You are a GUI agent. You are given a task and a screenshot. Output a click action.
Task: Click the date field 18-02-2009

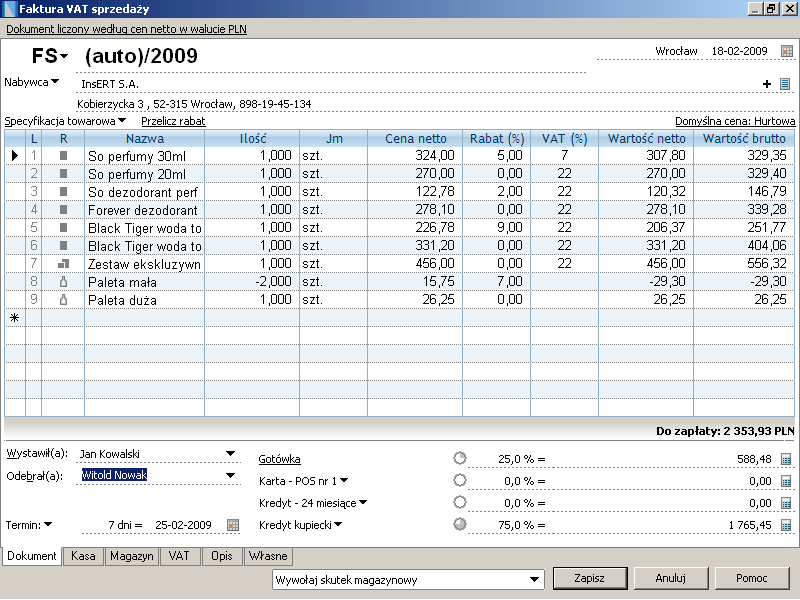click(x=739, y=51)
